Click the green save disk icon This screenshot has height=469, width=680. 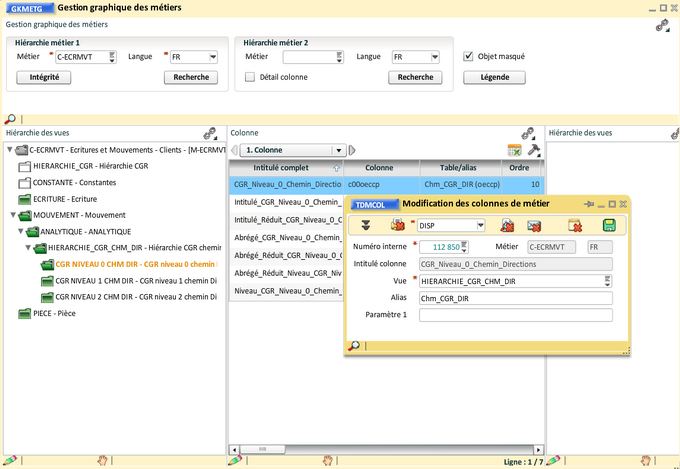609,225
